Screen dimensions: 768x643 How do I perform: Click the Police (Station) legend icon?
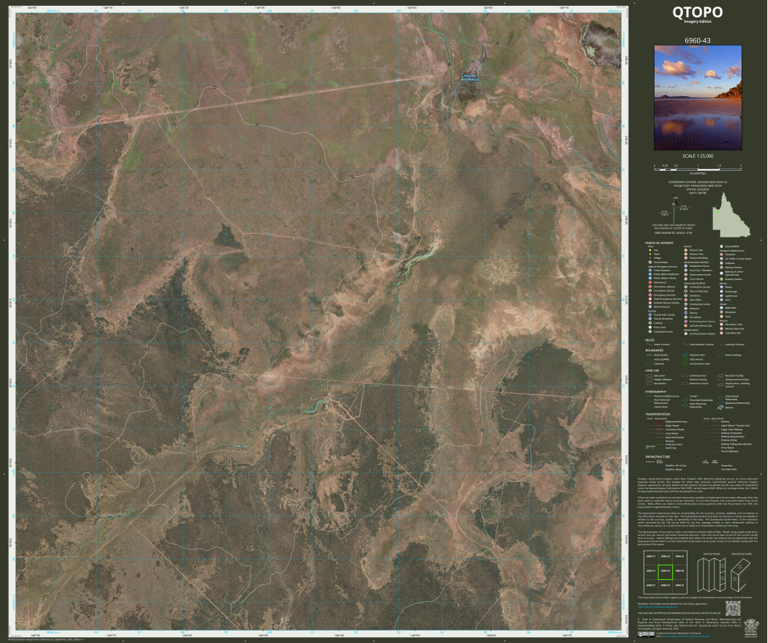(650, 270)
